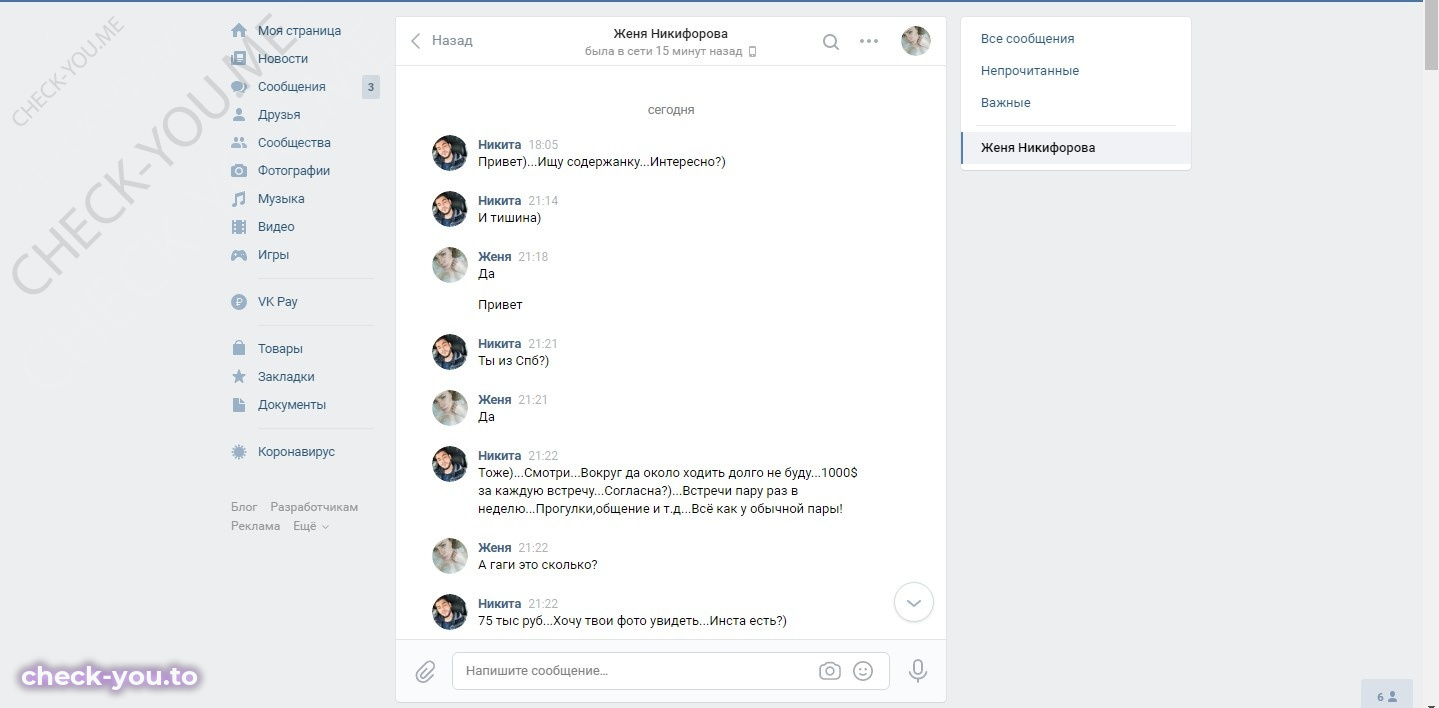Open Женя Никифорова profile from header name
The image size is (1439, 708).
click(671, 34)
